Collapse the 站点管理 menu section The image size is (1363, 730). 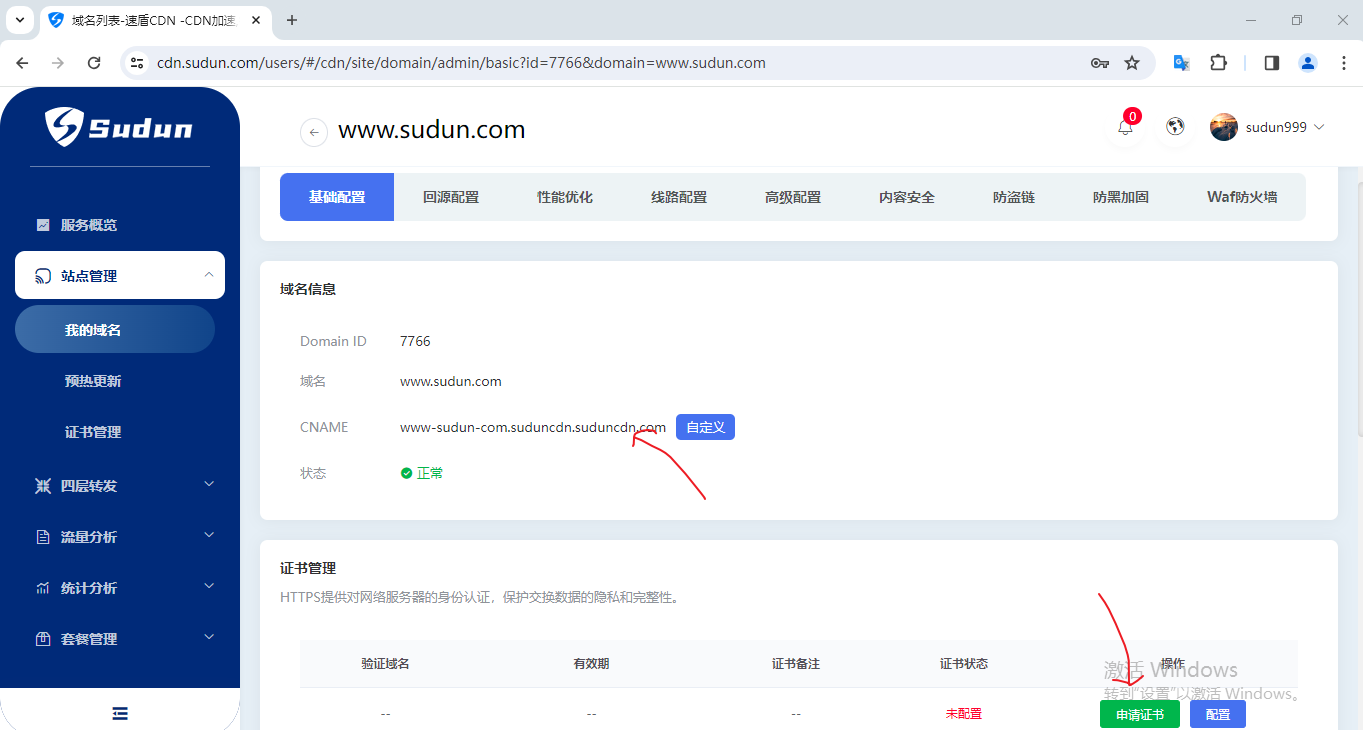(x=120, y=276)
